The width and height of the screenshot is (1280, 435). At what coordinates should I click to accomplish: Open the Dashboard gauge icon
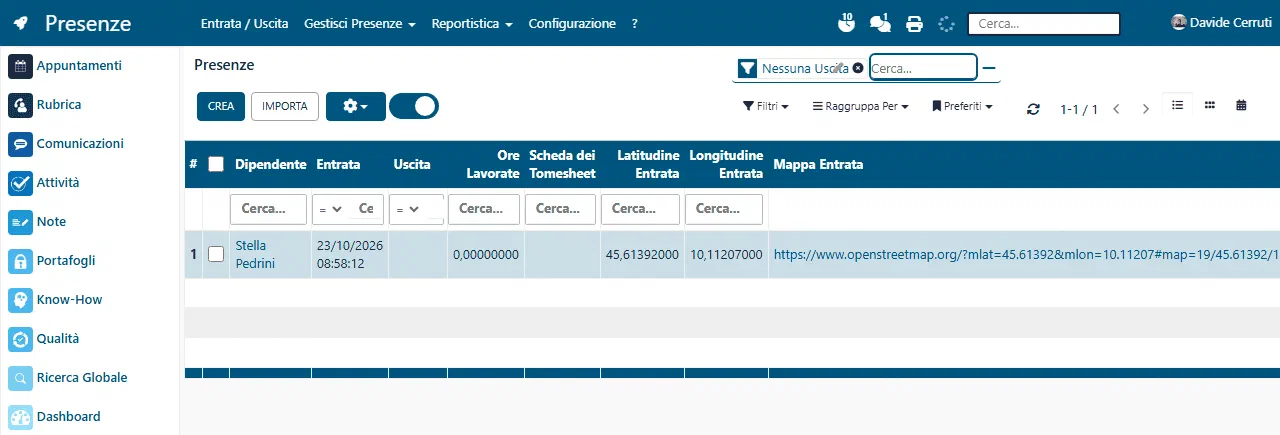click(x=20, y=417)
